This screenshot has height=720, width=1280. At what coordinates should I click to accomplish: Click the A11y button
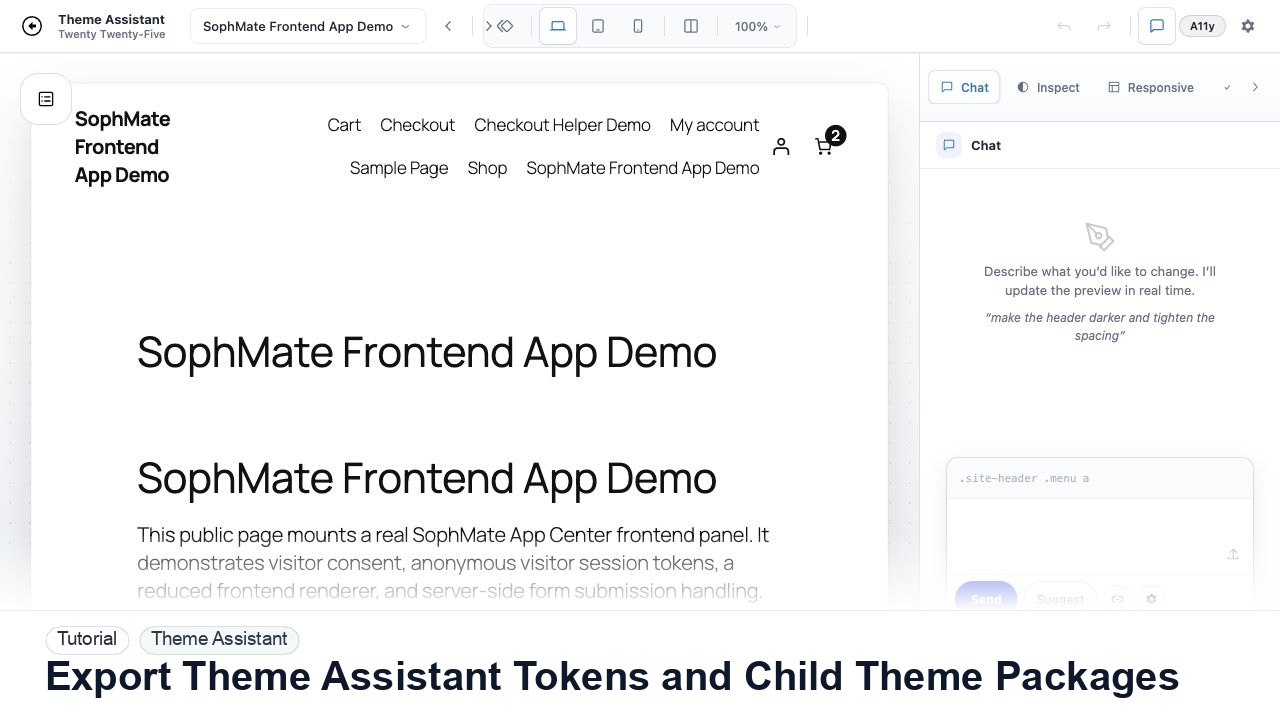pyautogui.click(x=1202, y=26)
